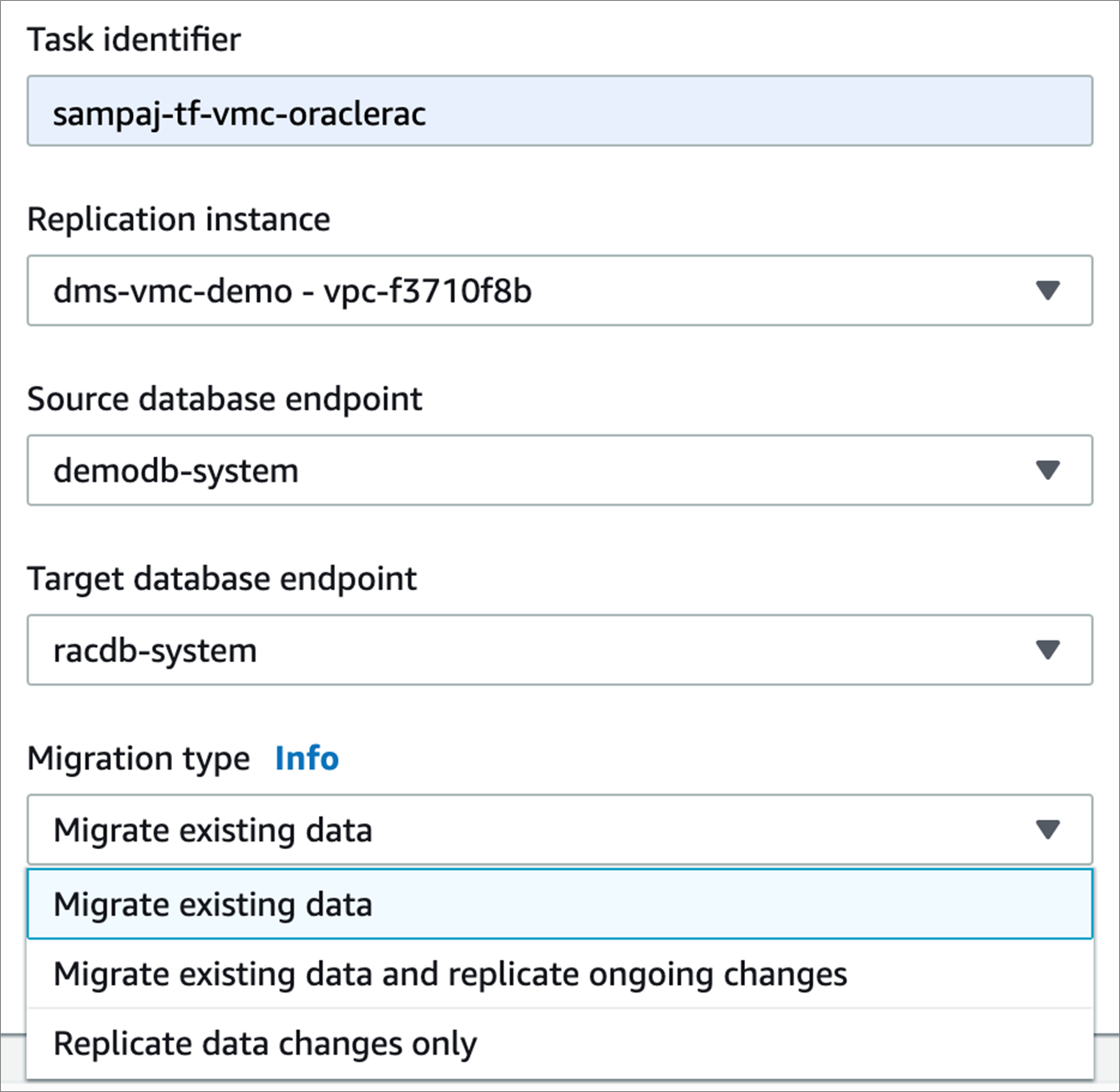The width and height of the screenshot is (1120, 1092).
Task: Click inside the Task identifier field
Action: pyautogui.click(x=560, y=110)
